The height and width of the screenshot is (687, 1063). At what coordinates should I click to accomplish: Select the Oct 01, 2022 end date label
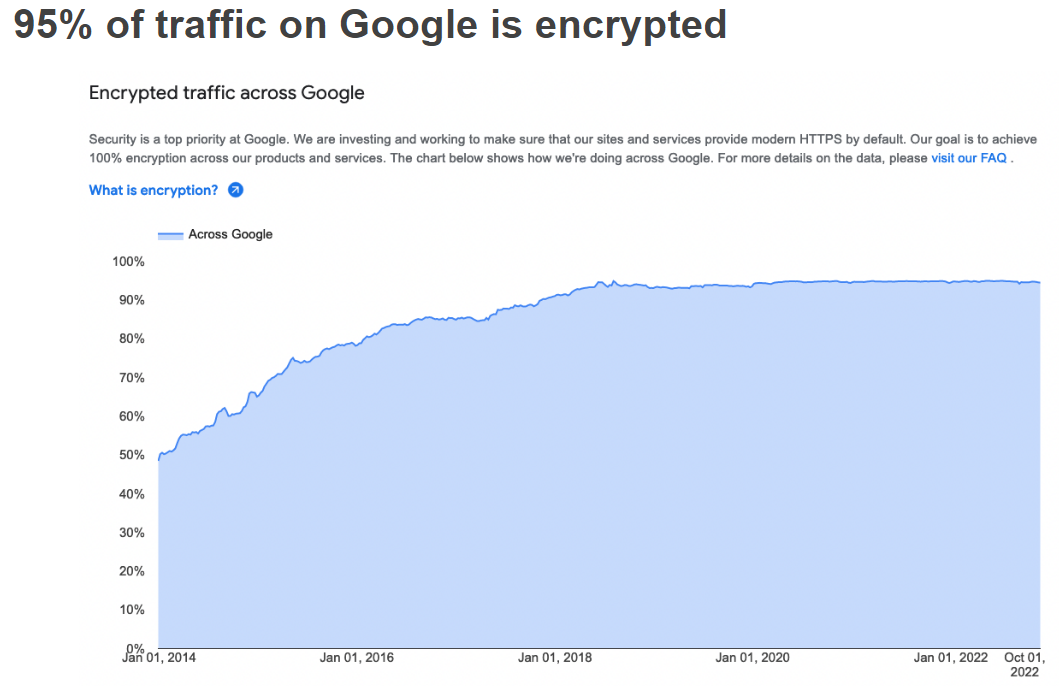(x=1026, y=665)
